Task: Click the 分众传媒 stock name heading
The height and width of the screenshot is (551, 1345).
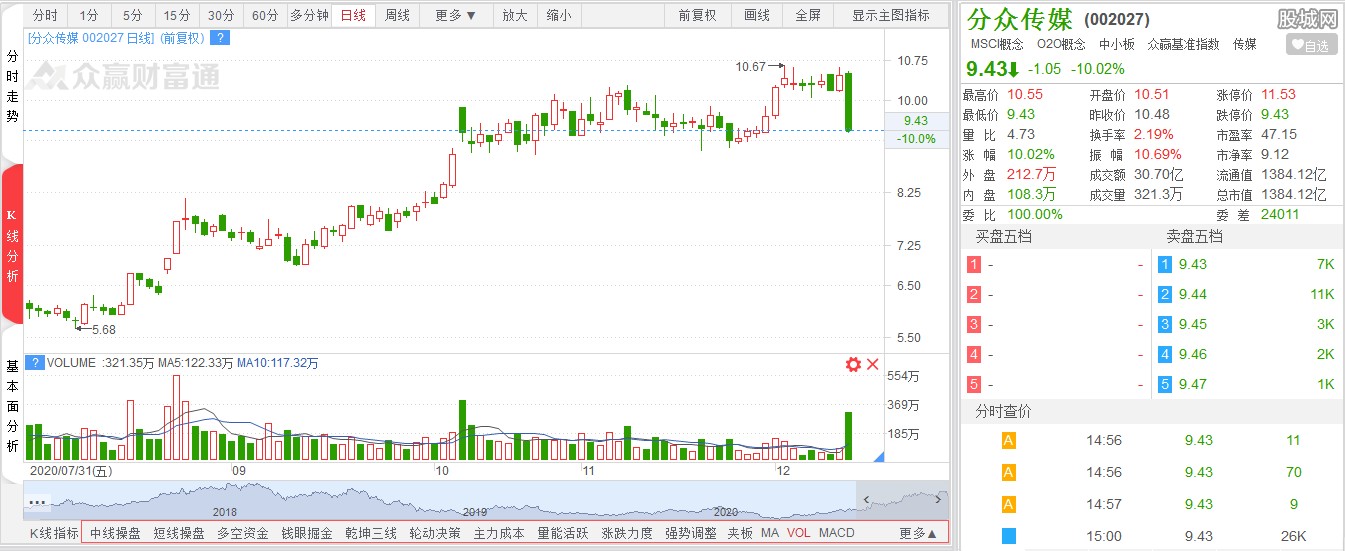Action: (1020, 18)
